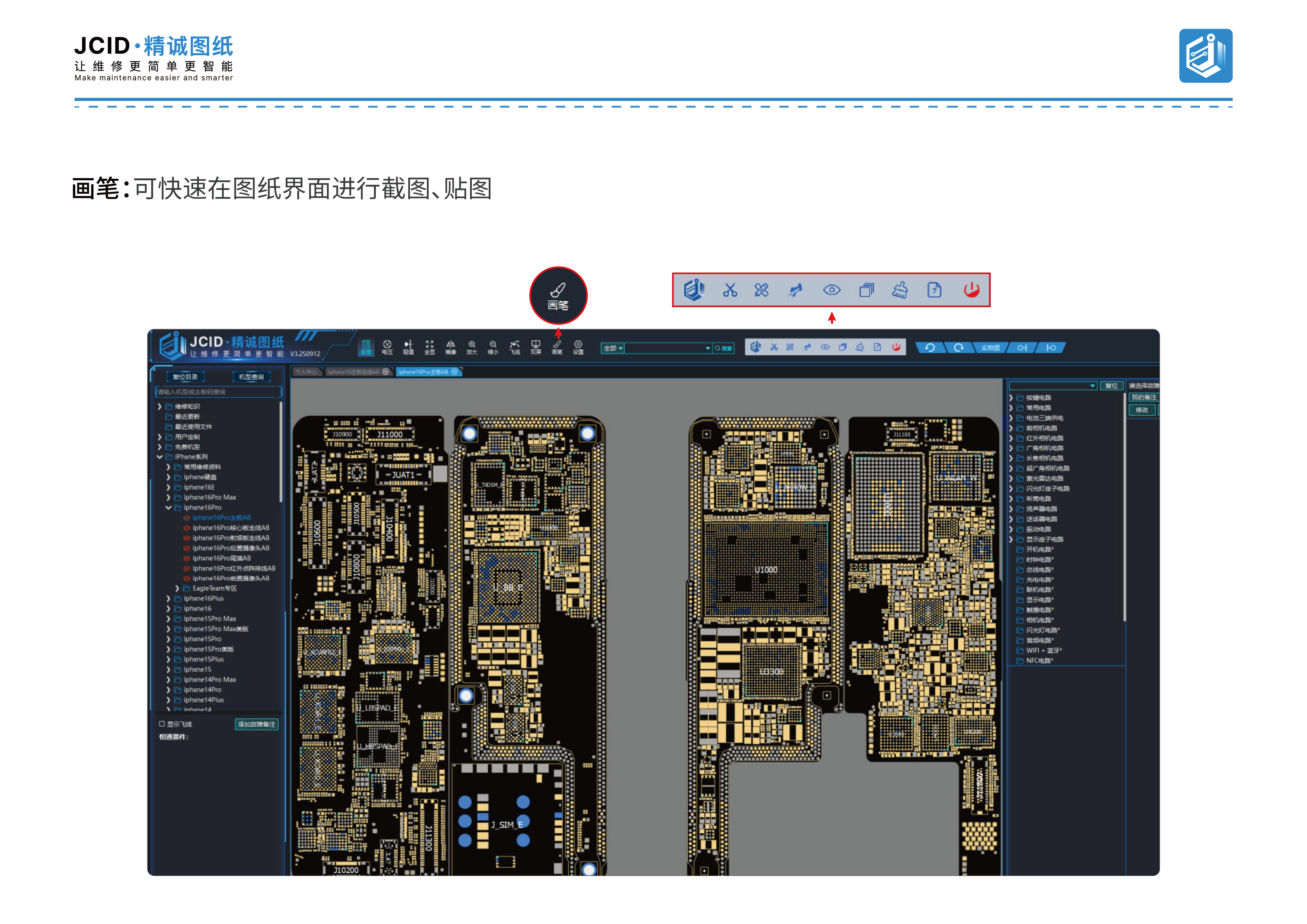Expand the Iphxne16Plus tree folder
1307x924 pixels.
[168, 598]
